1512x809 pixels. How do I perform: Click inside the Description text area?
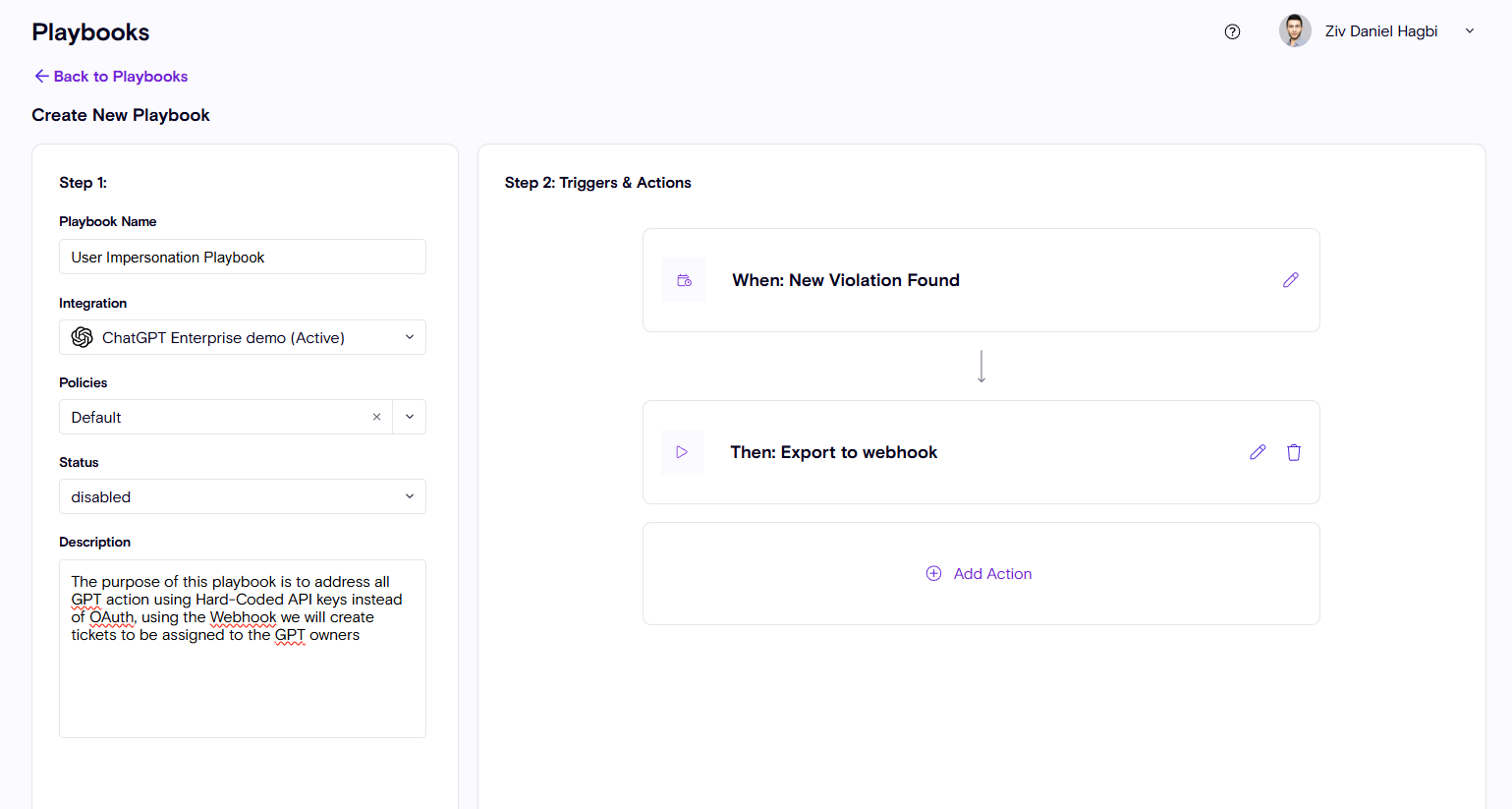pyautogui.click(x=242, y=688)
